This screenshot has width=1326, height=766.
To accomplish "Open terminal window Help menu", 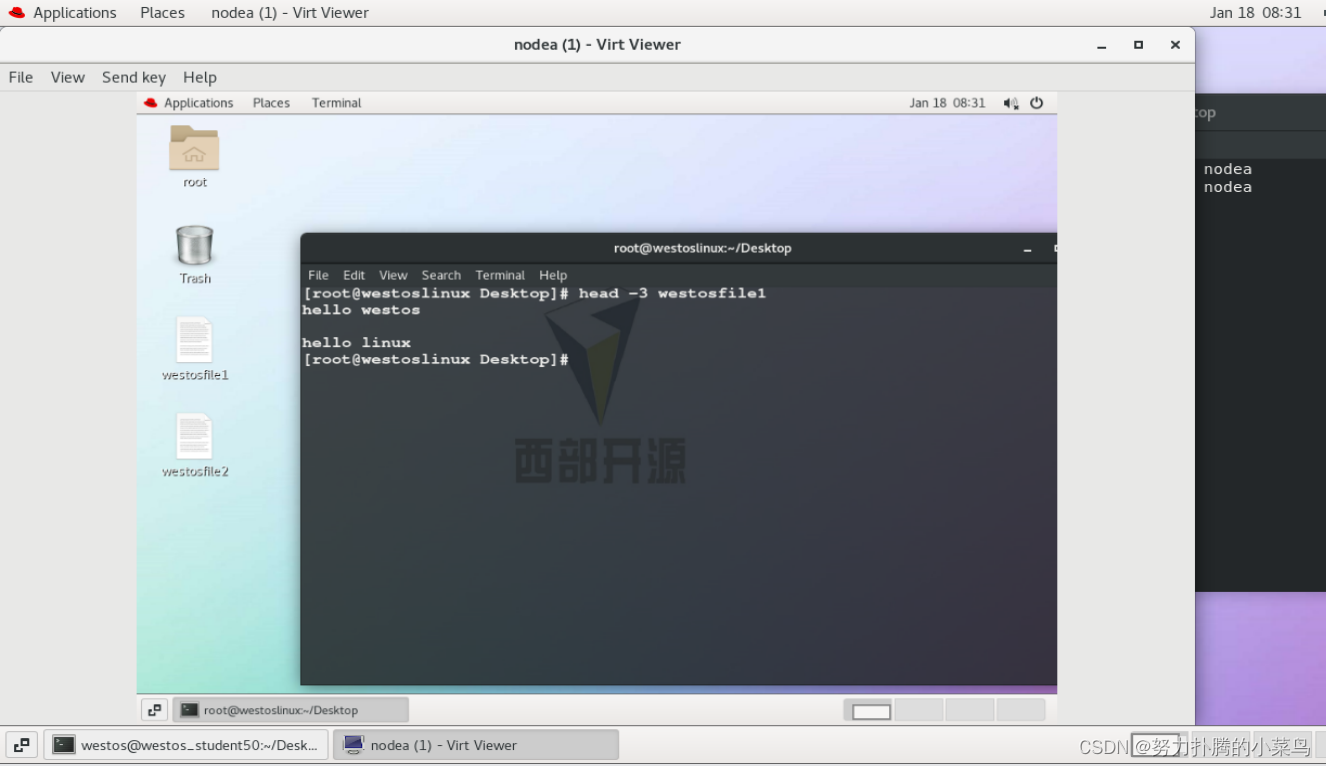I will (553, 275).
